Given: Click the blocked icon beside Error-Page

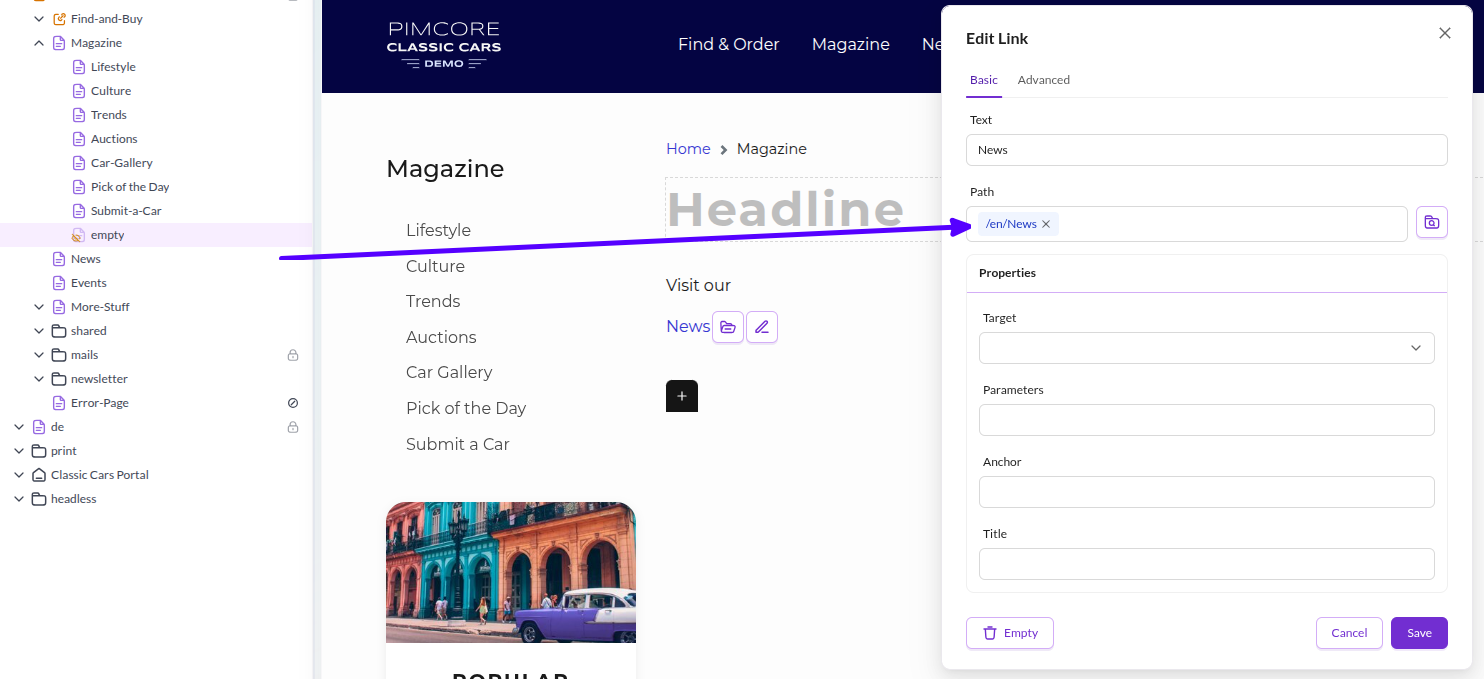Looking at the screenshot, I should [x=293, y=403].
